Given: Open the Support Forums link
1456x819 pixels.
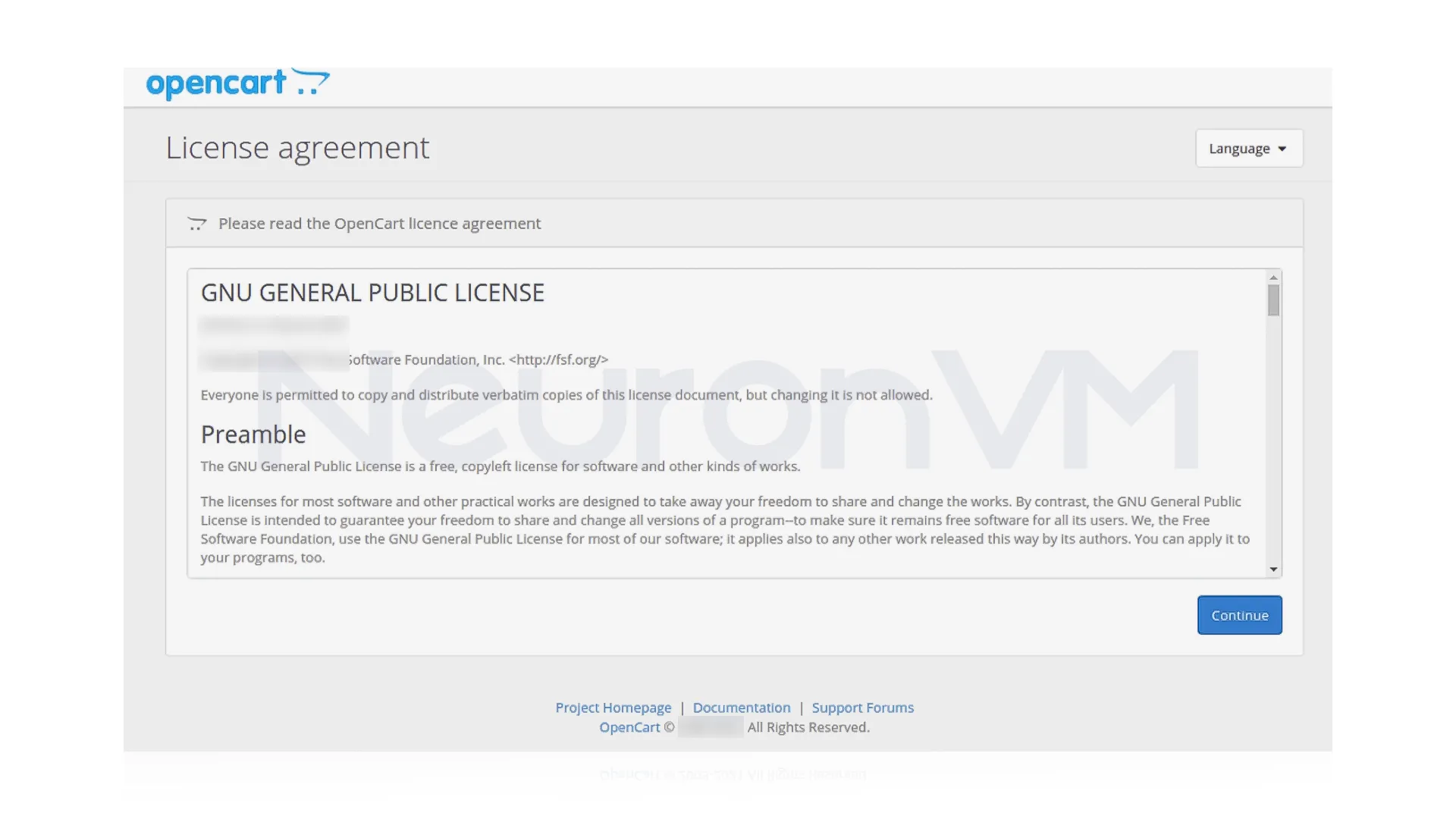Looking at the screenshot, I should coord(862,708).
